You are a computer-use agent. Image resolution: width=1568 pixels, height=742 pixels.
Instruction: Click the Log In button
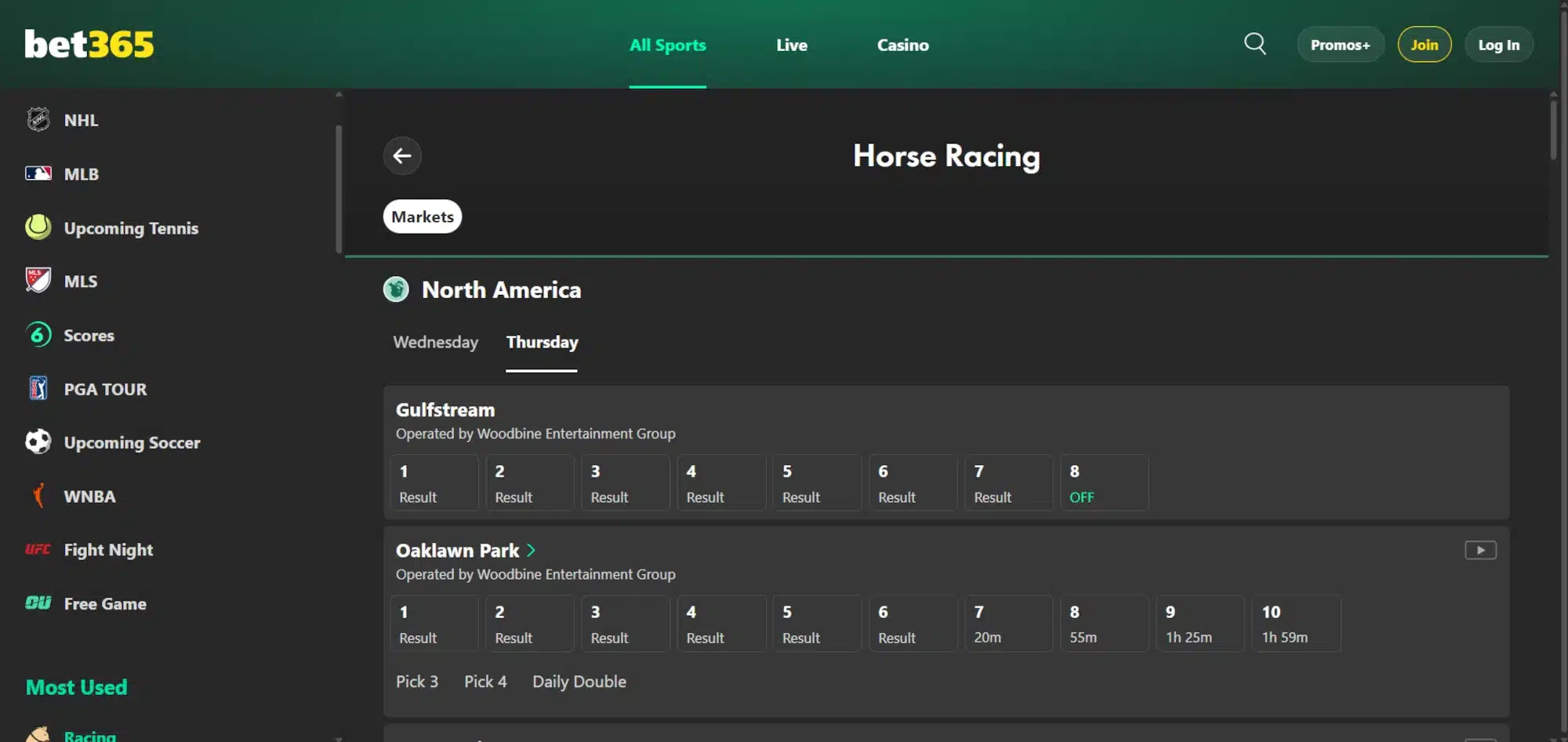tap(1499, 45)
